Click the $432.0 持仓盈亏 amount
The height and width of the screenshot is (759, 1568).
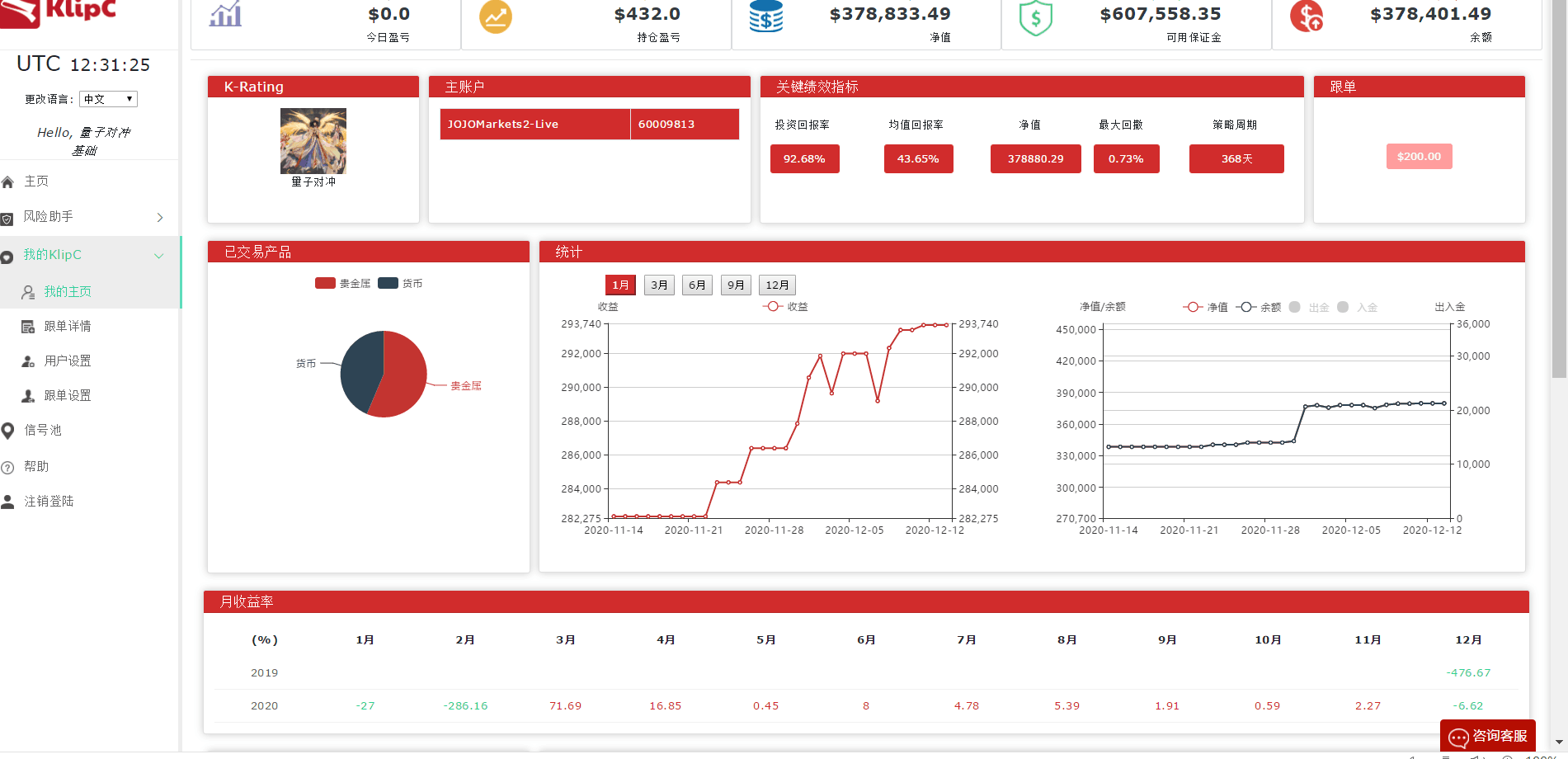[647, 14]
